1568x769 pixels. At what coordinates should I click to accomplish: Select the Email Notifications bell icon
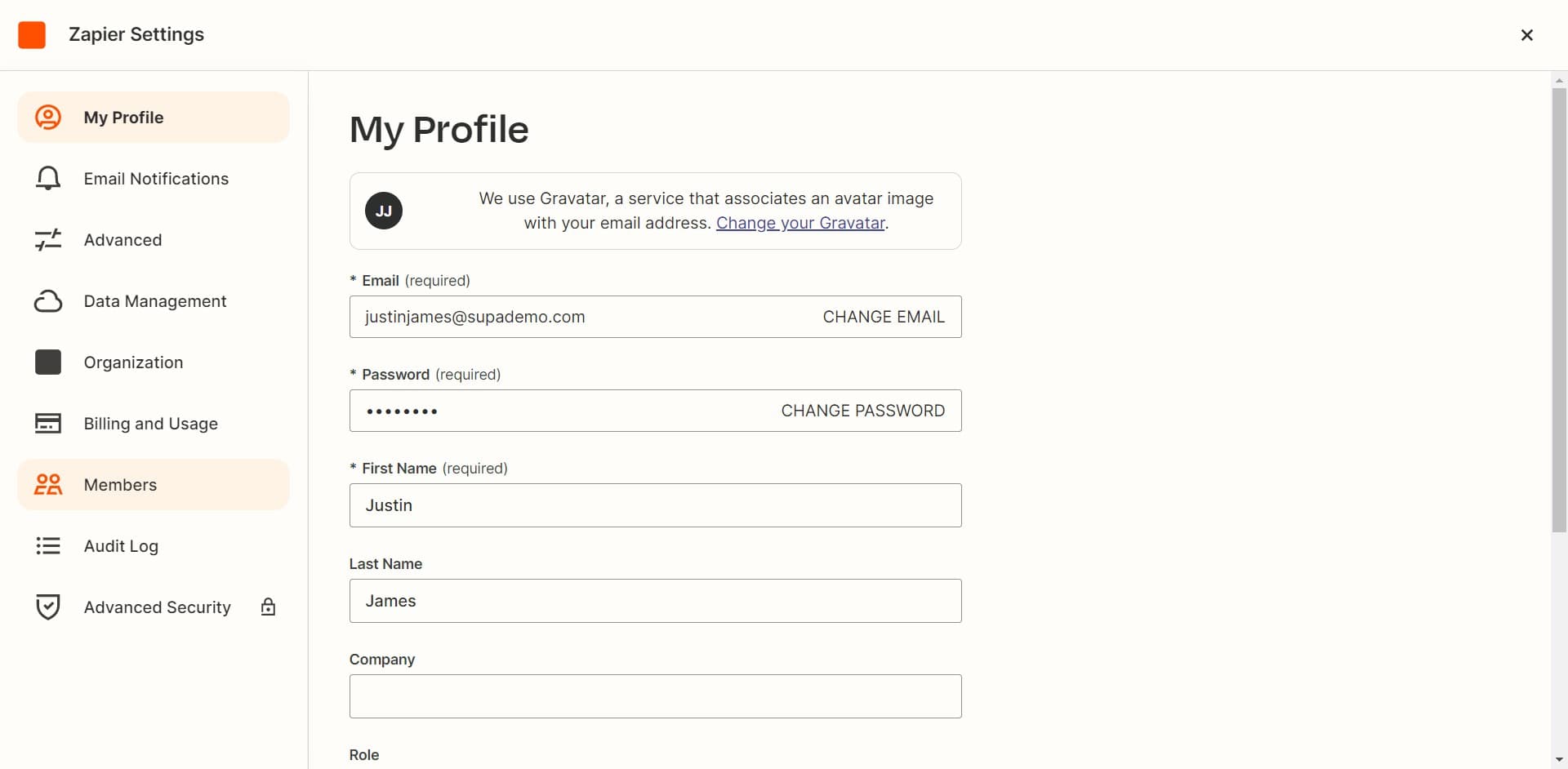(x=48, y=178)
